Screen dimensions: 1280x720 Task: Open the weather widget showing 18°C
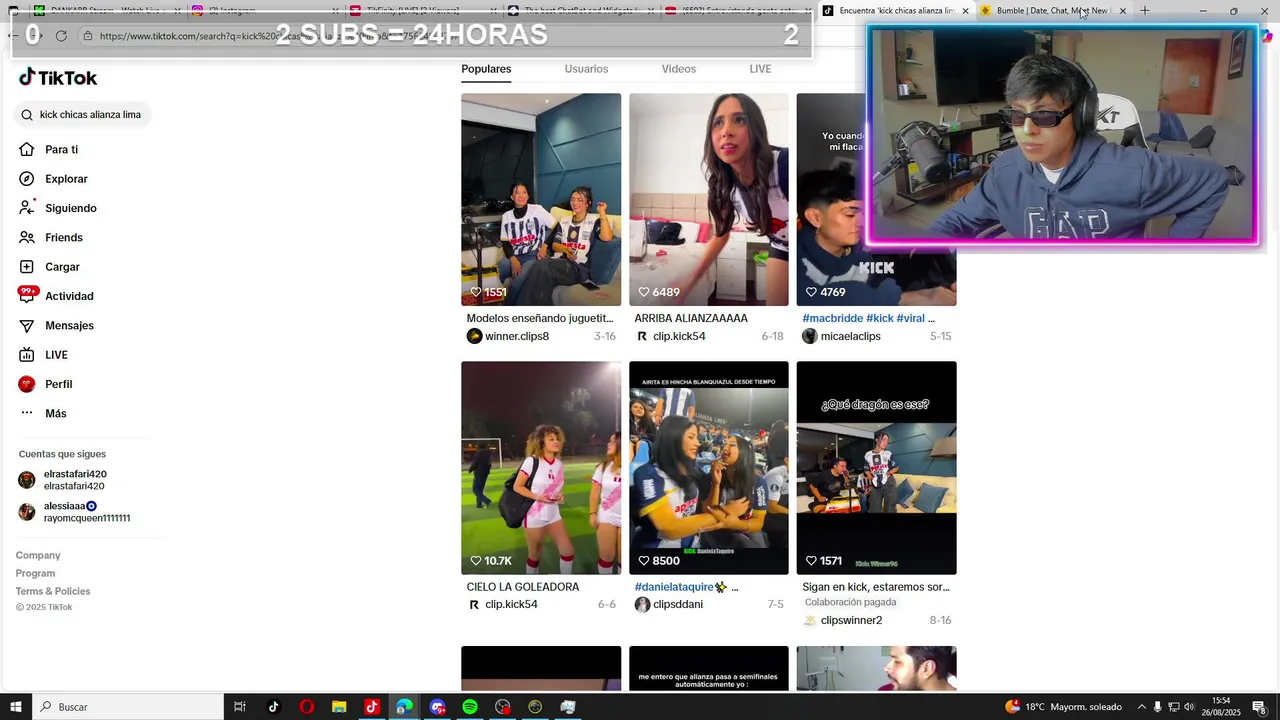[1063, 707]
